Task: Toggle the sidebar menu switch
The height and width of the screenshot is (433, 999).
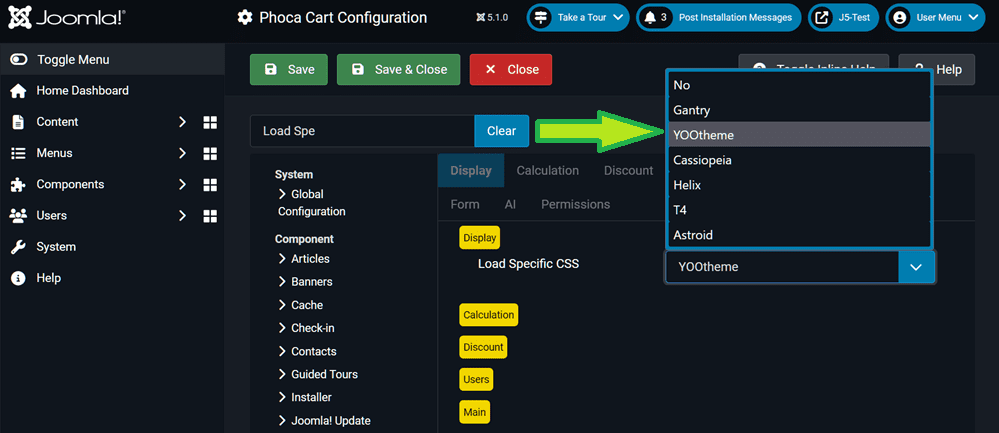Action: [x=19, y=60]
